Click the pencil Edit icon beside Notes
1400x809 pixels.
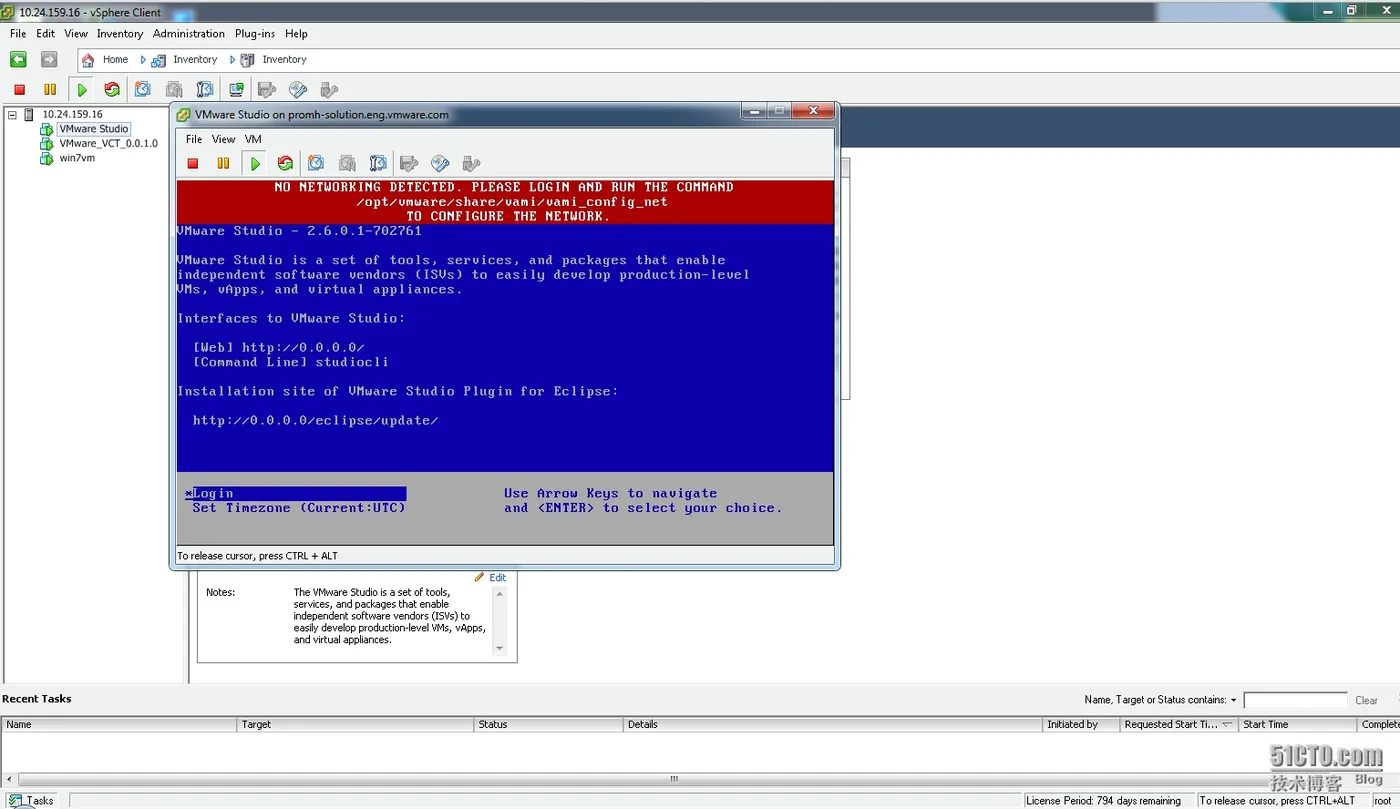point(480,577)
